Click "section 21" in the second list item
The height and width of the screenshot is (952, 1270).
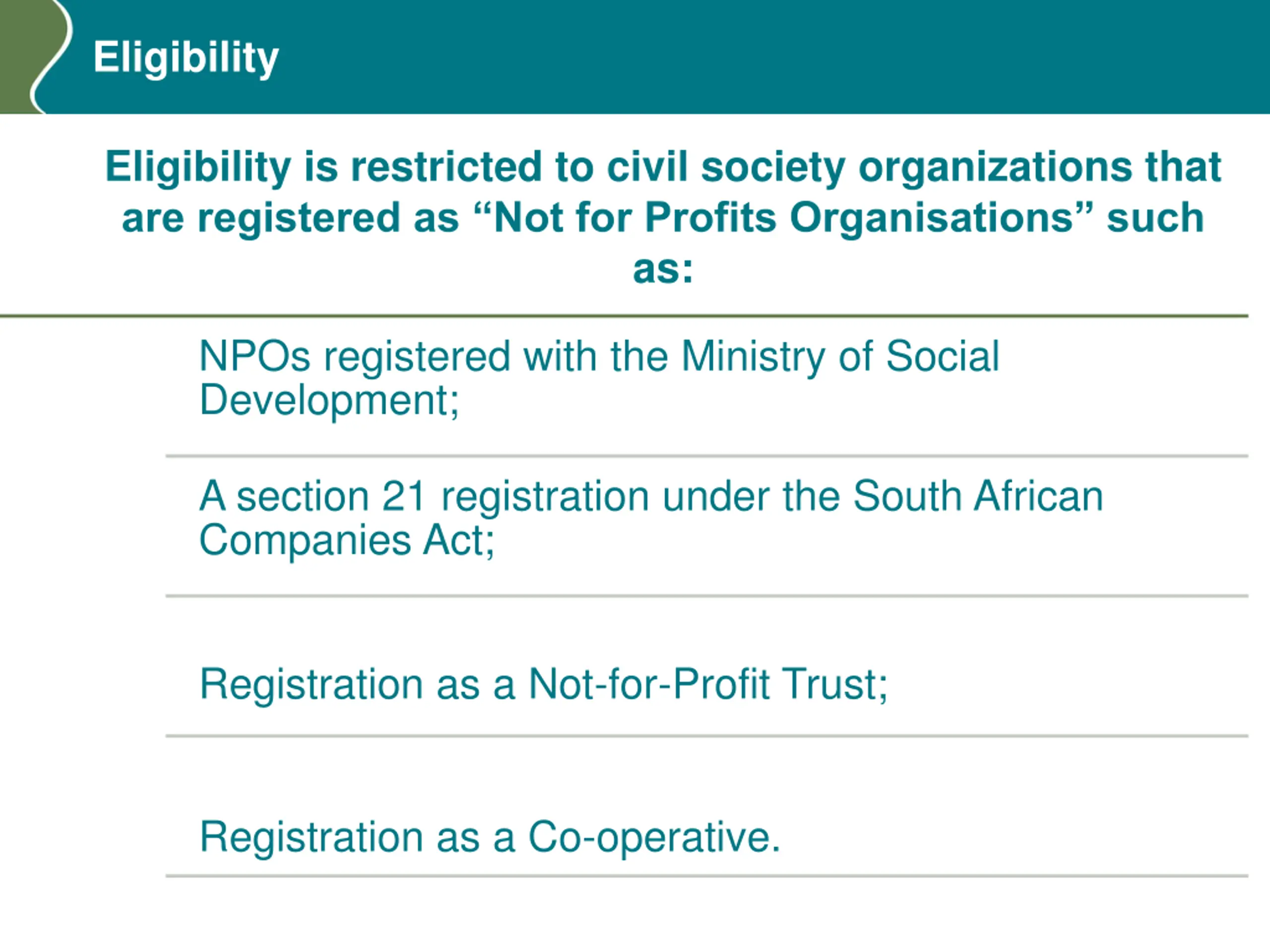331,496
